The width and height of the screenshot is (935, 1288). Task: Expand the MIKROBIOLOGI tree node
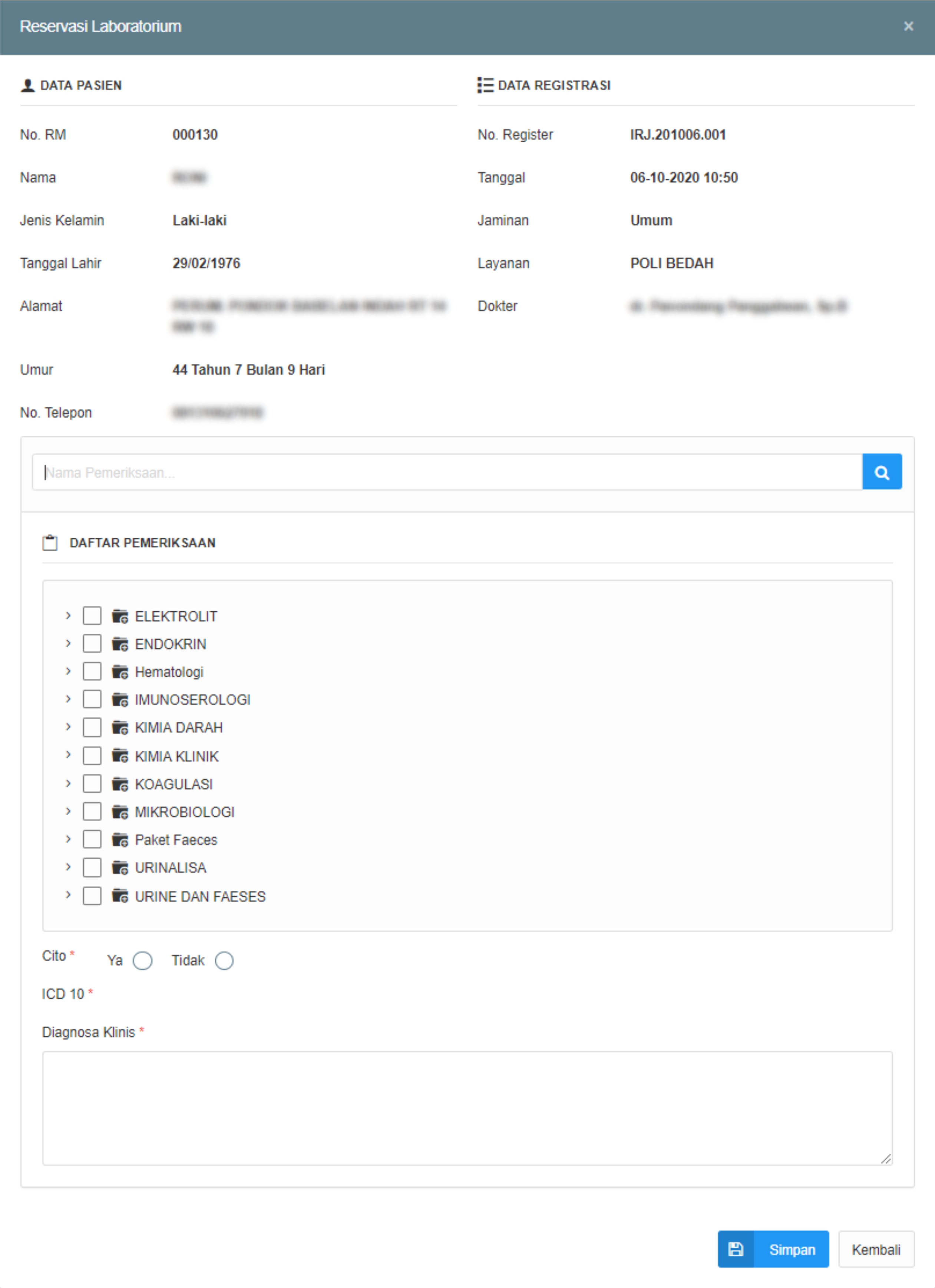68,811
